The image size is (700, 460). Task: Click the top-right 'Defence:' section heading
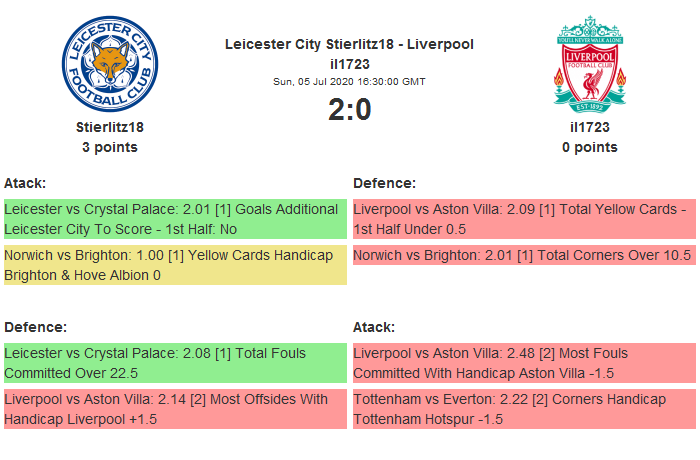384,183
